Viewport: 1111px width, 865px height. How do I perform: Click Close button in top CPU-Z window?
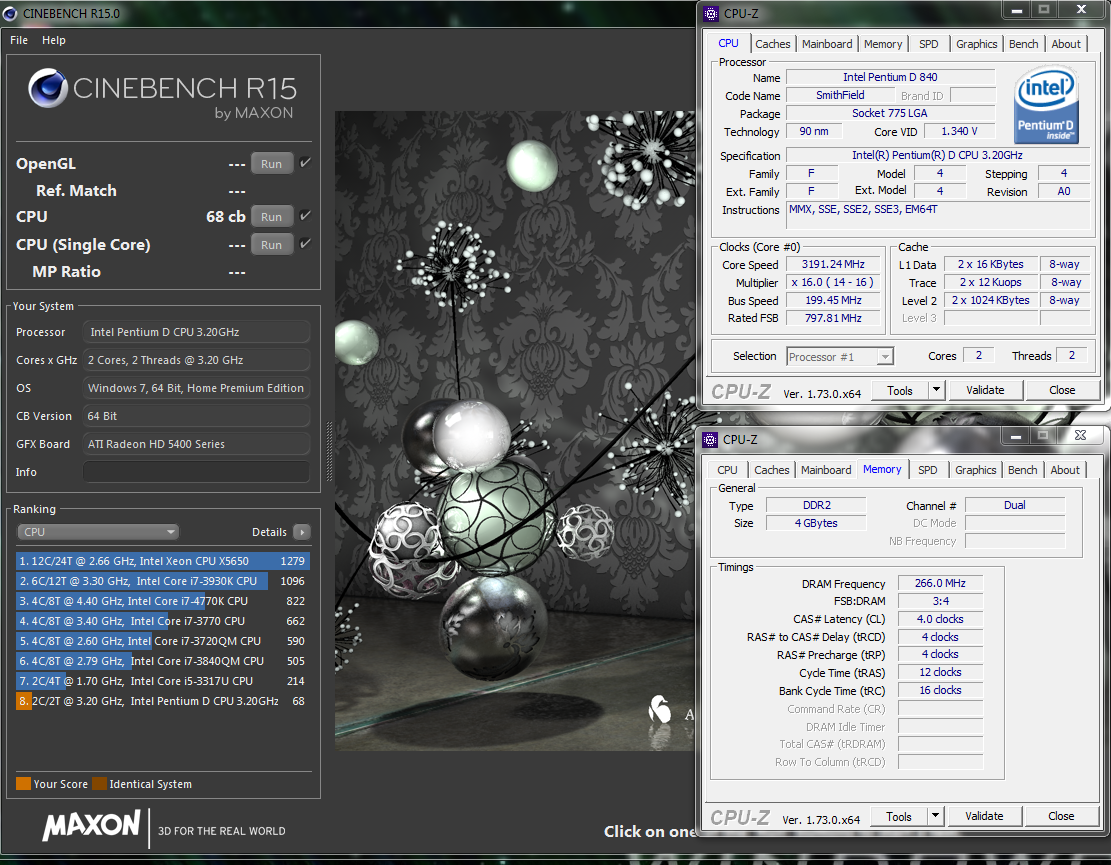tap(1062, 390)
